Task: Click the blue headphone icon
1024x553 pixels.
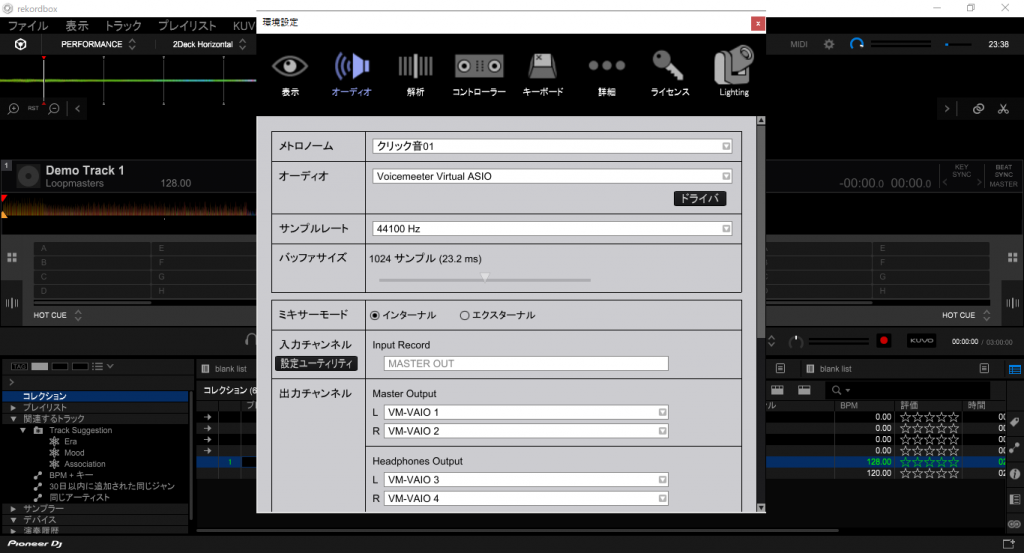Action: coord(857,44)
